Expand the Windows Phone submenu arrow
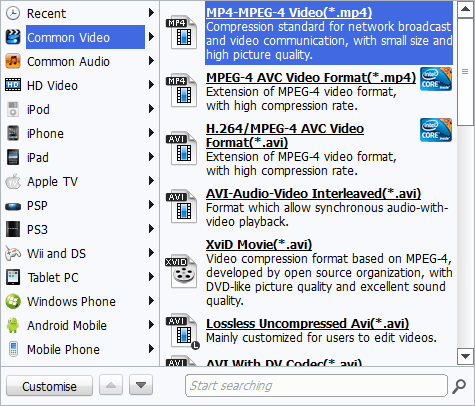Image resolution: width=475 pixels, height=406 pixels. pos(151,301)
